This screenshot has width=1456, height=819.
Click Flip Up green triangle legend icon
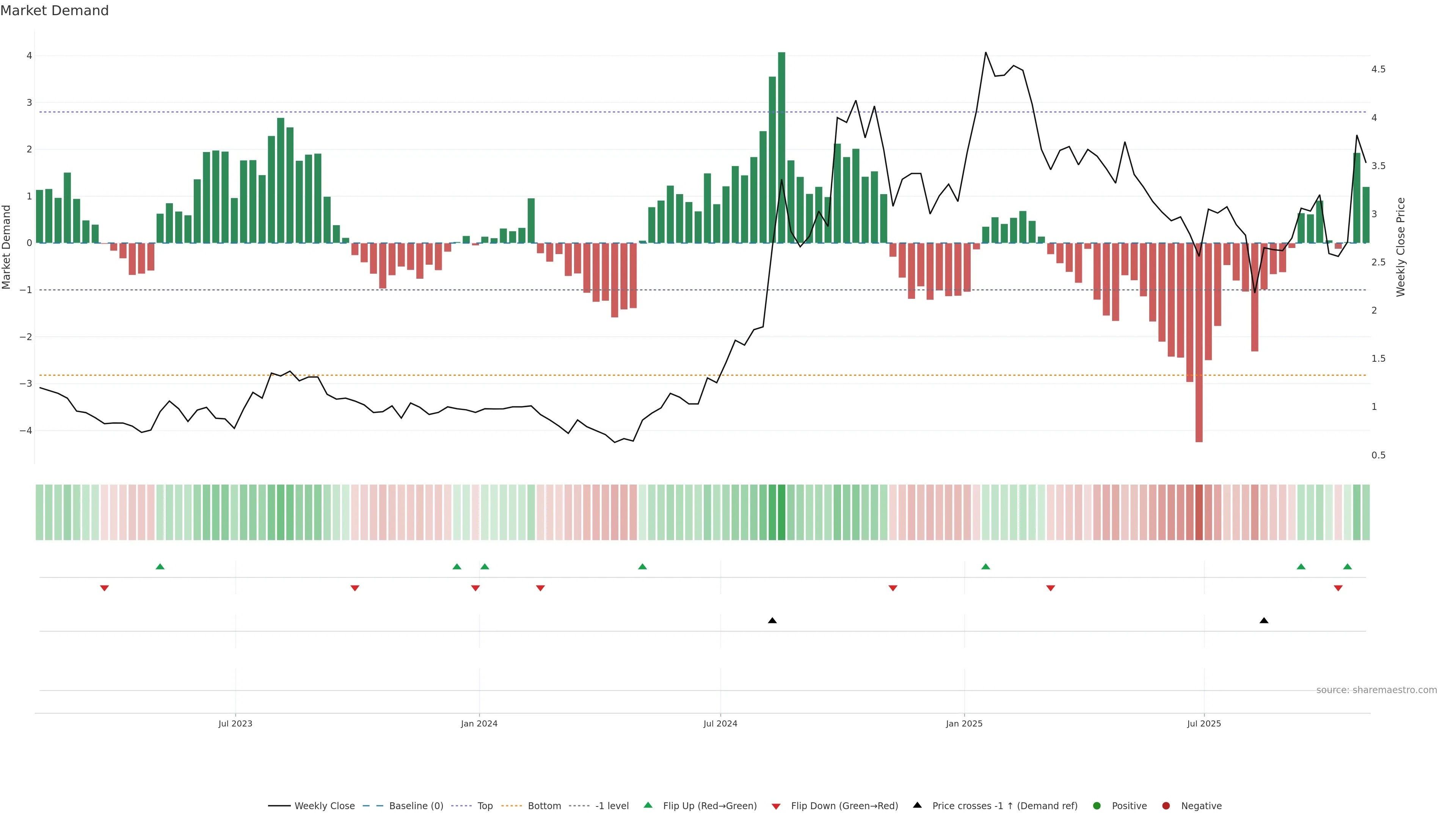[x=648, y=805]
